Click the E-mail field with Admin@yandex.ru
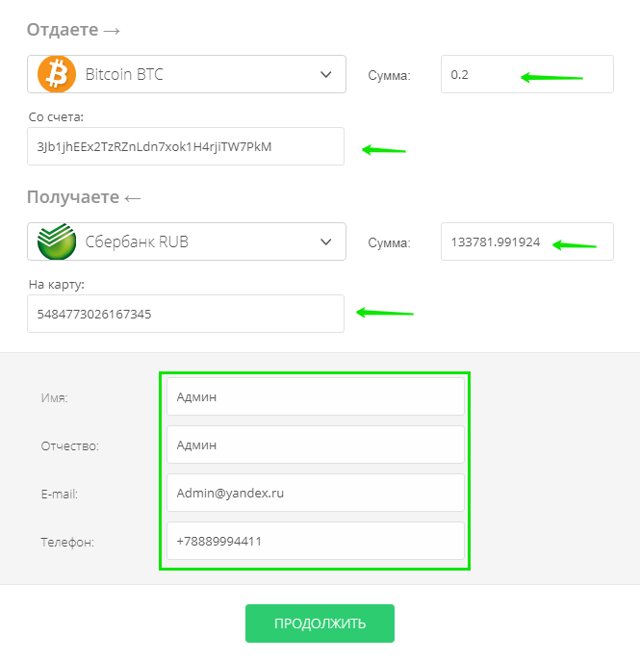 (315, 493)
